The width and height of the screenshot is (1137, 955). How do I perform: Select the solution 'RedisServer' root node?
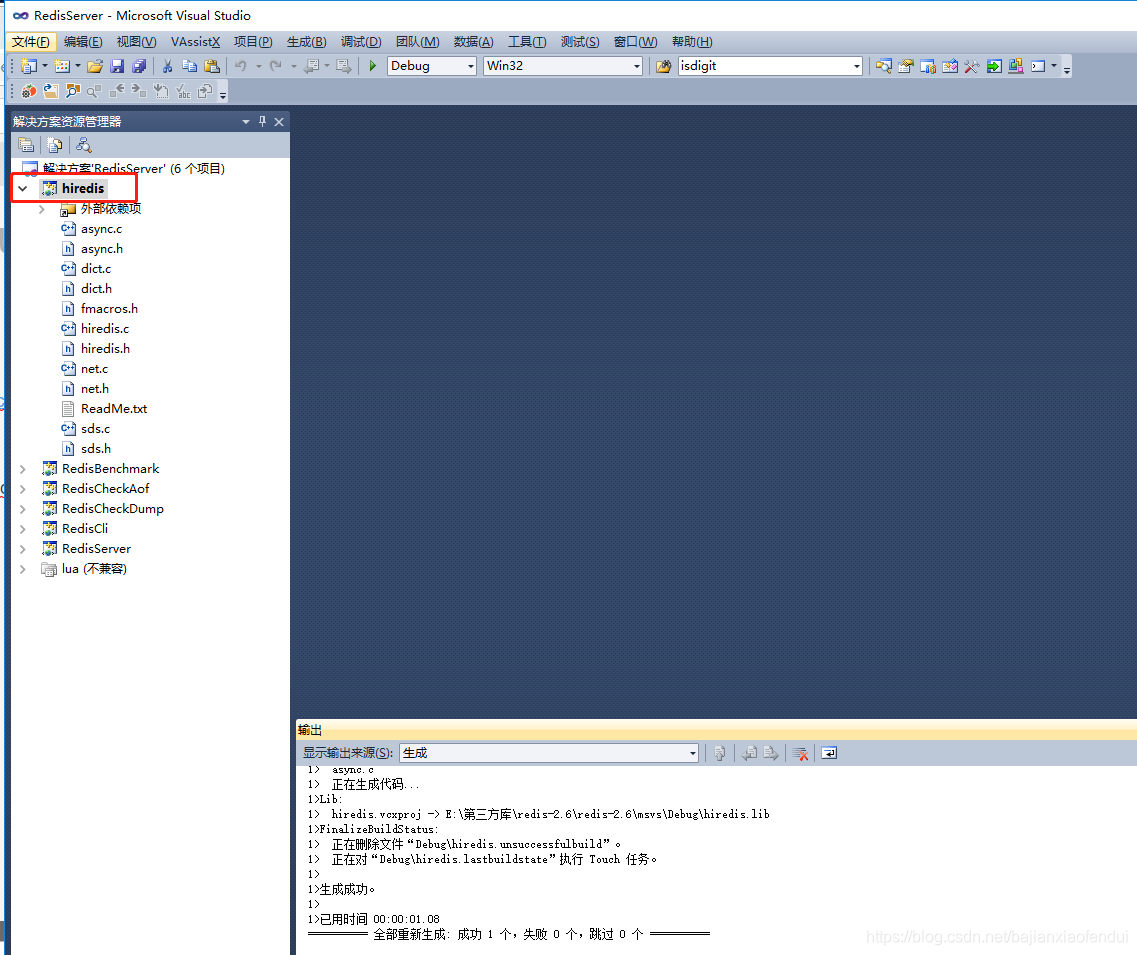coord(133,169)
